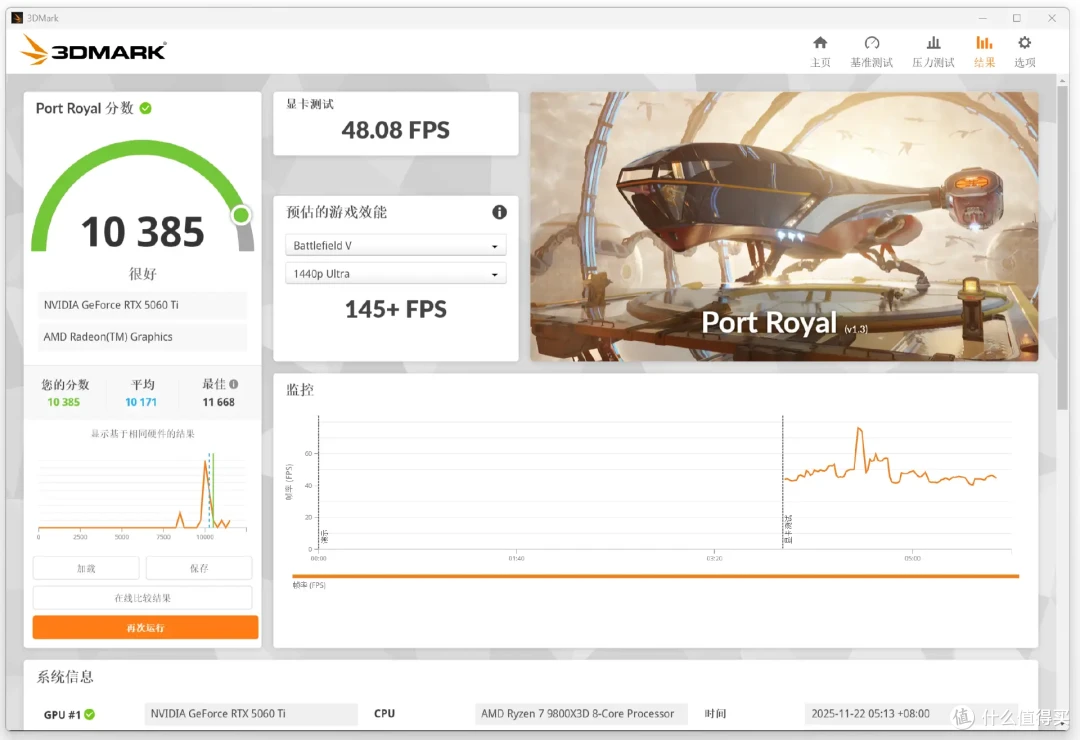Maximize the 3DMark window

(1017, 18)
